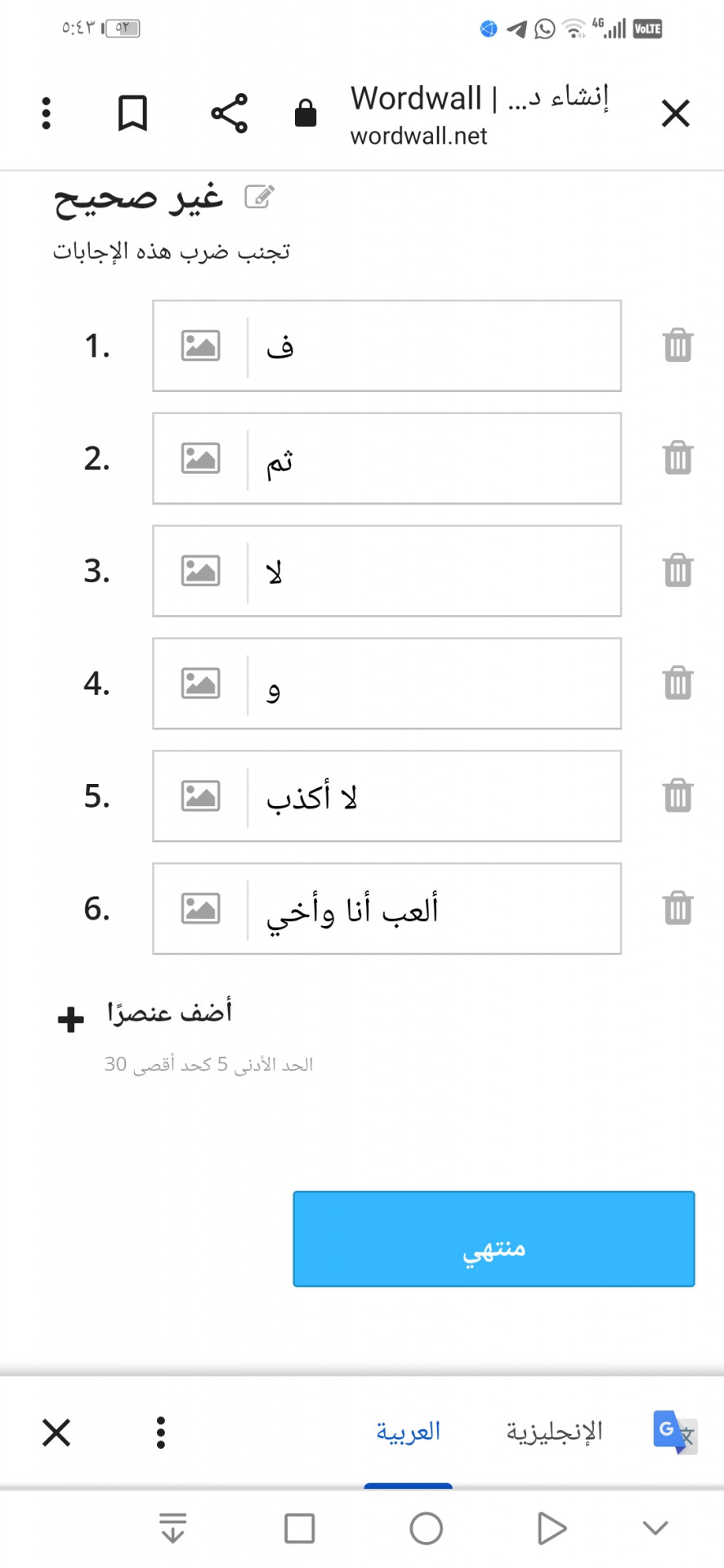The width and height of the screenshot is (724, 1568).
Task: Dismiss the translate bar
Action: coord(56,1432)
